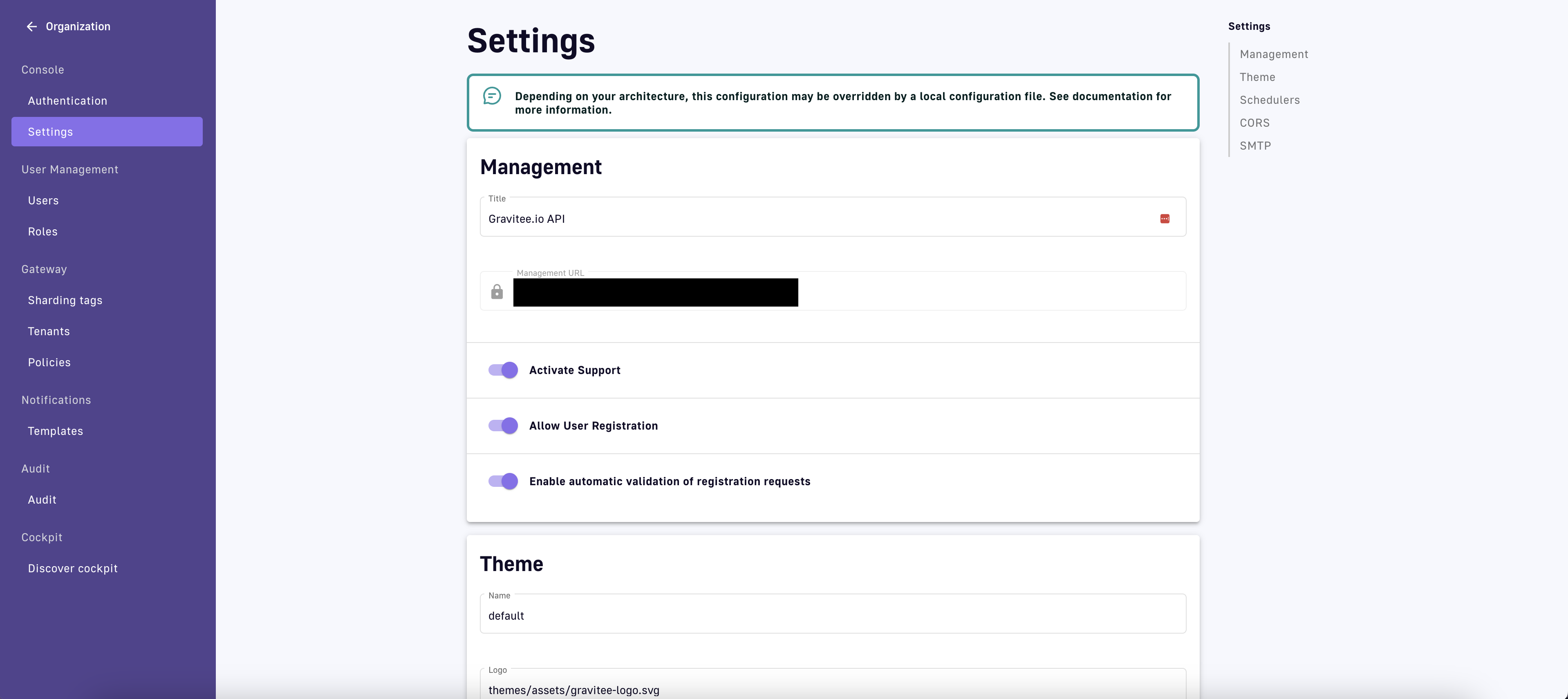Open Sharding tags in Gateway section

pos(65,300)
